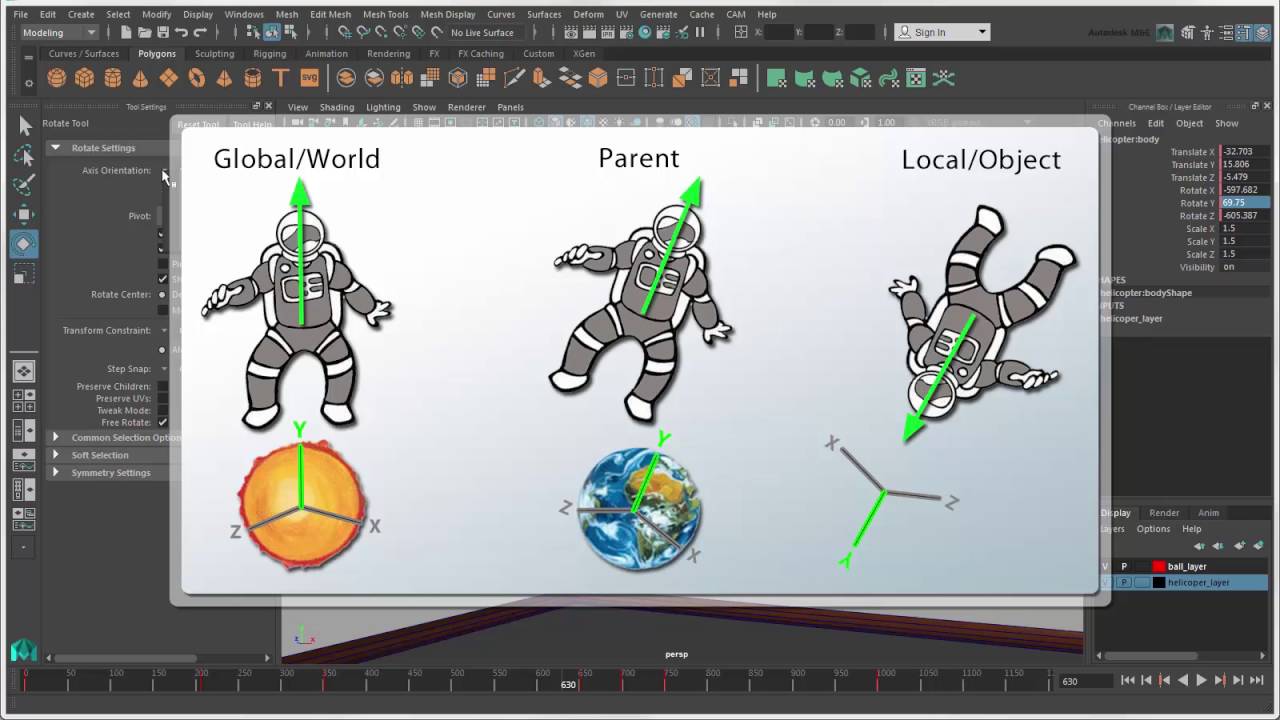This screenshot has width=1280, height=720.
Task: Click the Multi-Cut knife shelf icon
Action: click(514, 78)
